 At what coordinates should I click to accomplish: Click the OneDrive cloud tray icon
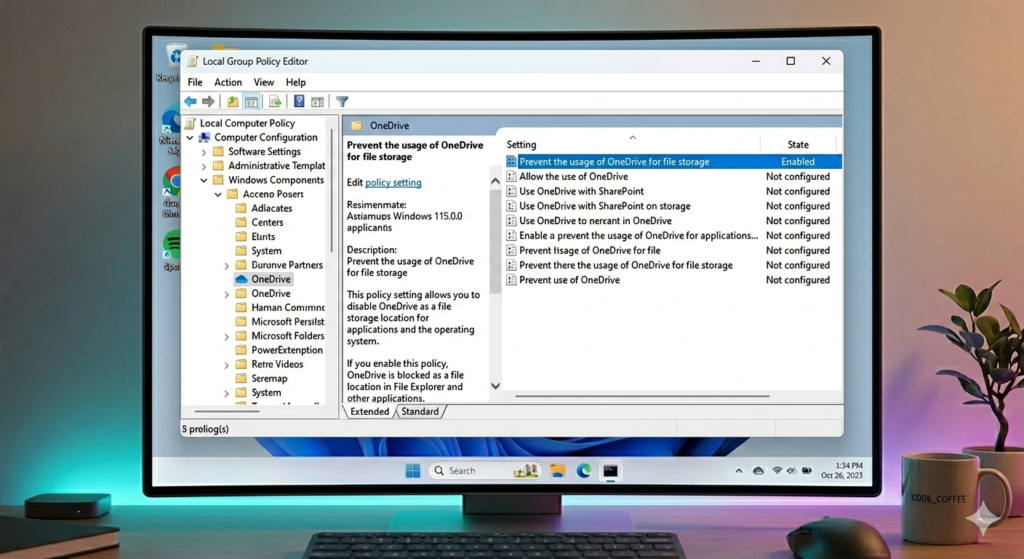point(758,471)
